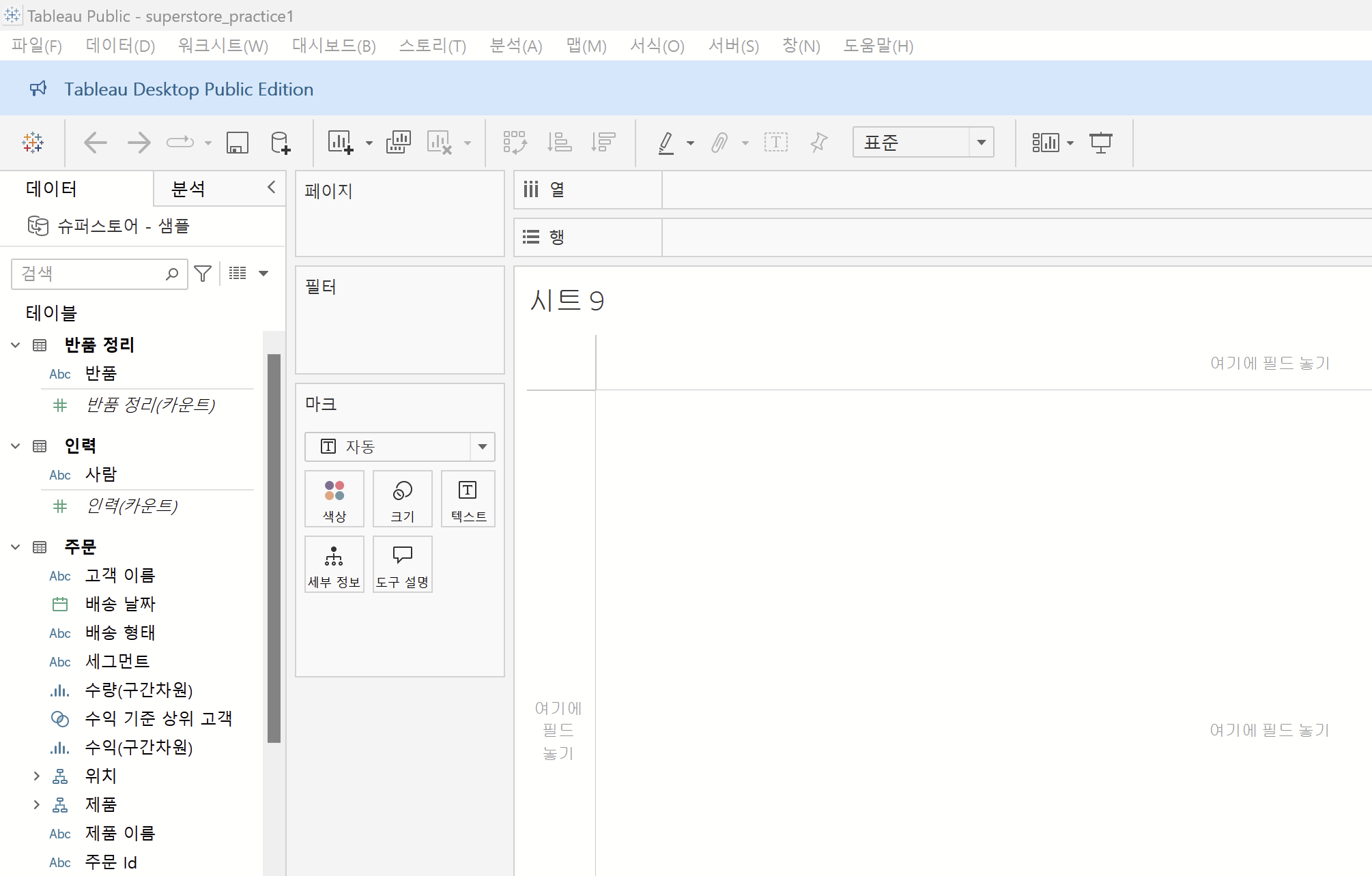The image size is (1372, 876).
Task: Click the new data source icon
Action: (280, 143)
